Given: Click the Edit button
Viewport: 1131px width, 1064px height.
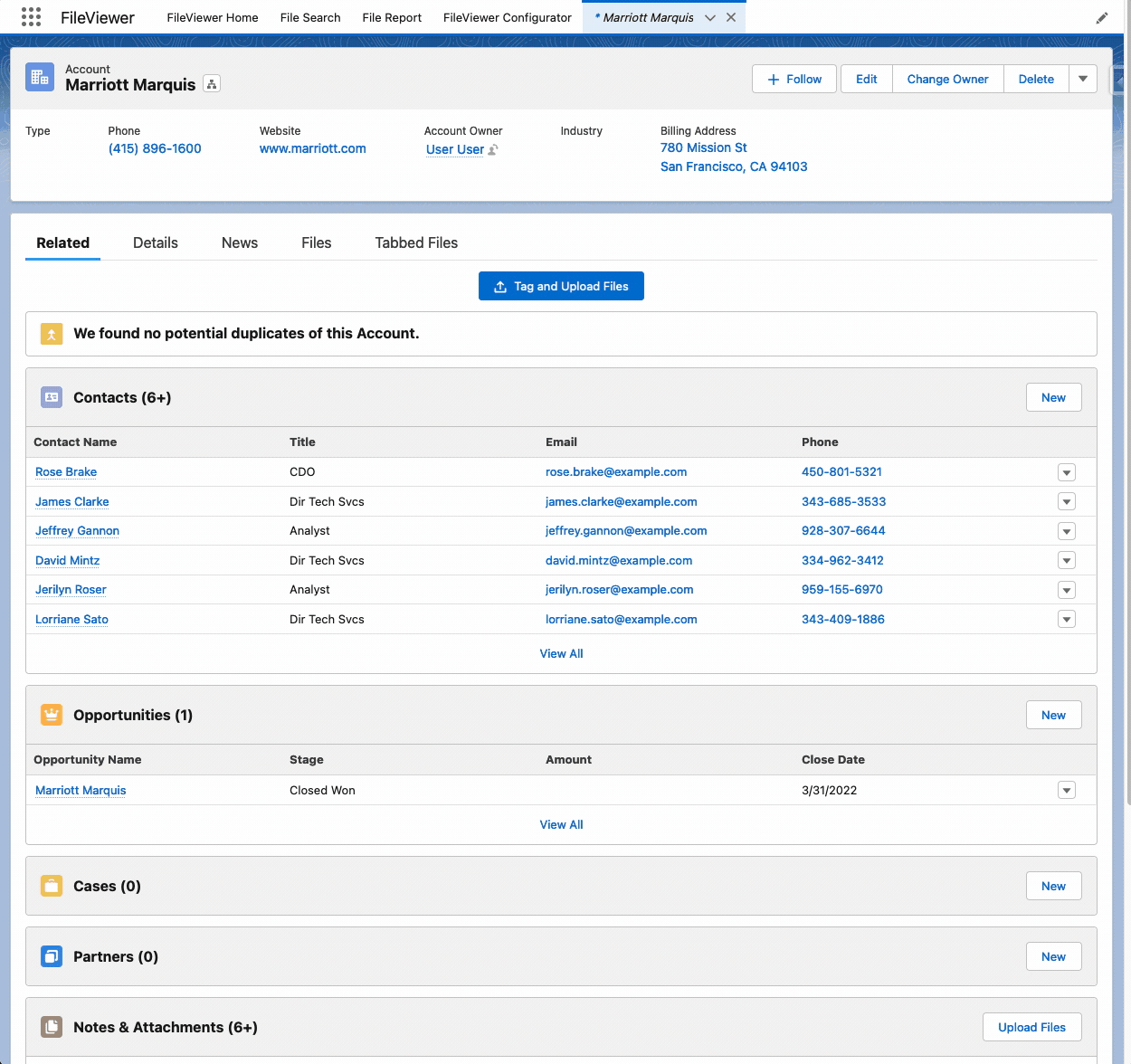Looking at the screenshot, I should pos(867,79).
